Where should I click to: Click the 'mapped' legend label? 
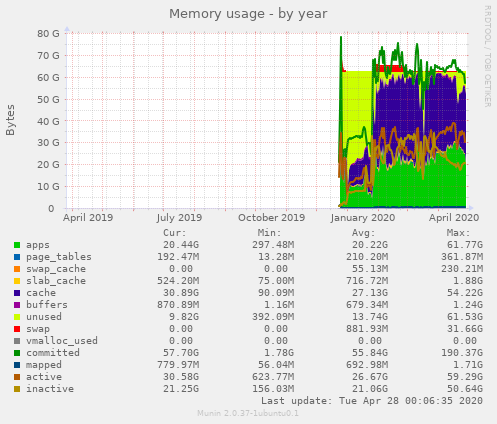[44, 365]
